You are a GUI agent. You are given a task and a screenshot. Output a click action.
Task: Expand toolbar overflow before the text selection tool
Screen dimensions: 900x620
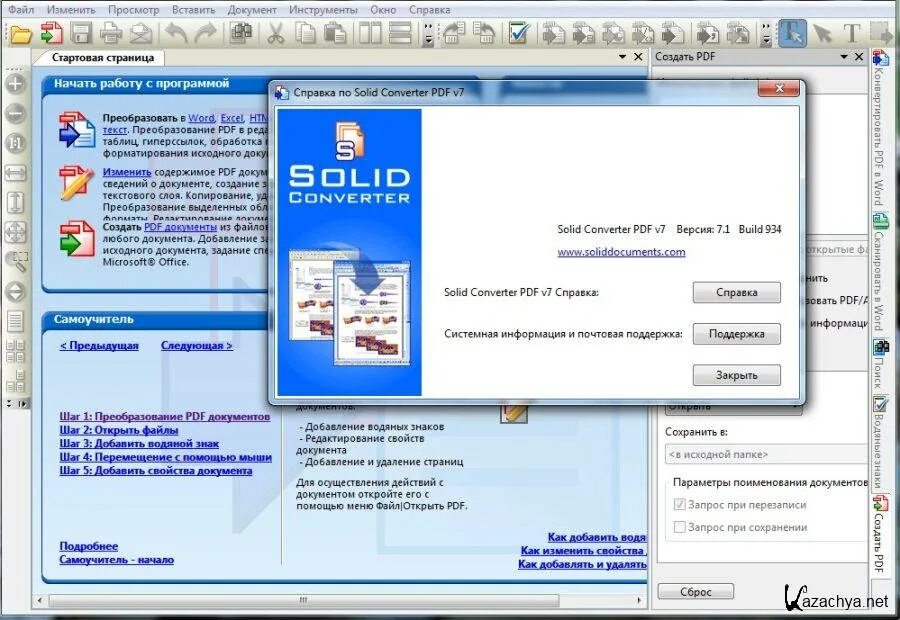766,34
